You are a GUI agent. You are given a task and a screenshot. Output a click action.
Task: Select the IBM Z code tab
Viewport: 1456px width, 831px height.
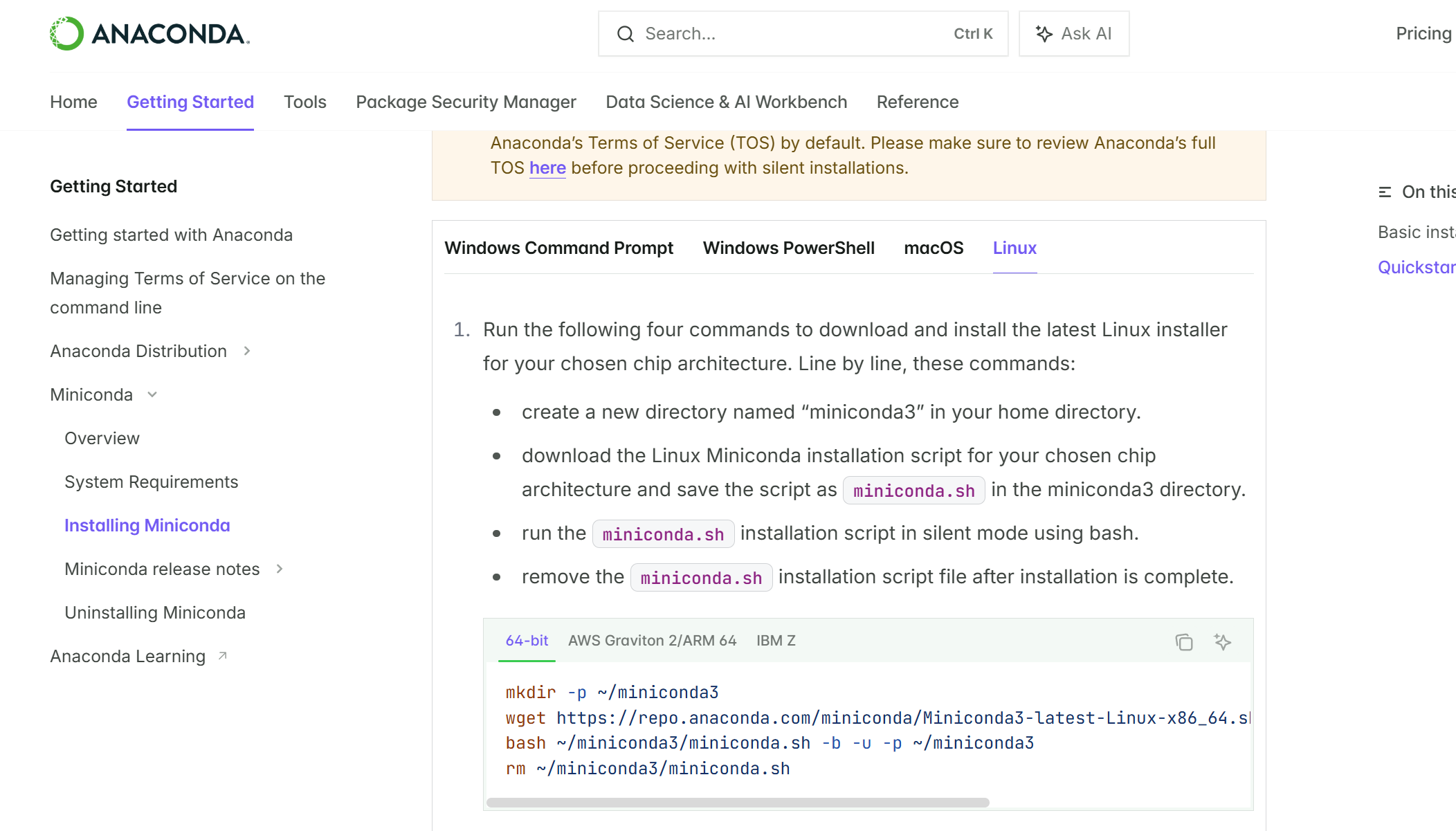775,641
